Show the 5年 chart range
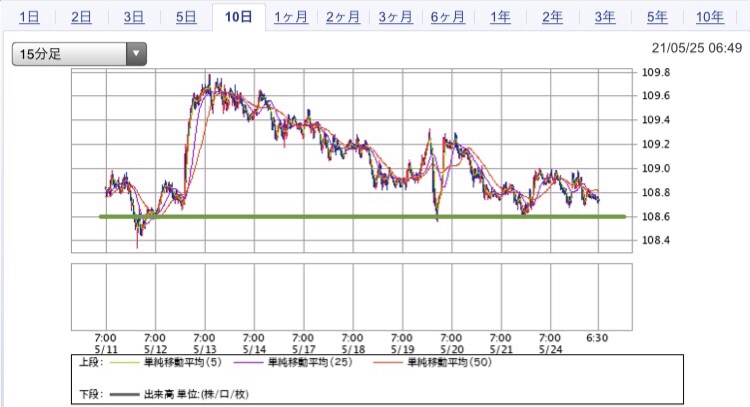The height and width of the screenshot is (407, 750). click(x=657, y=17)
